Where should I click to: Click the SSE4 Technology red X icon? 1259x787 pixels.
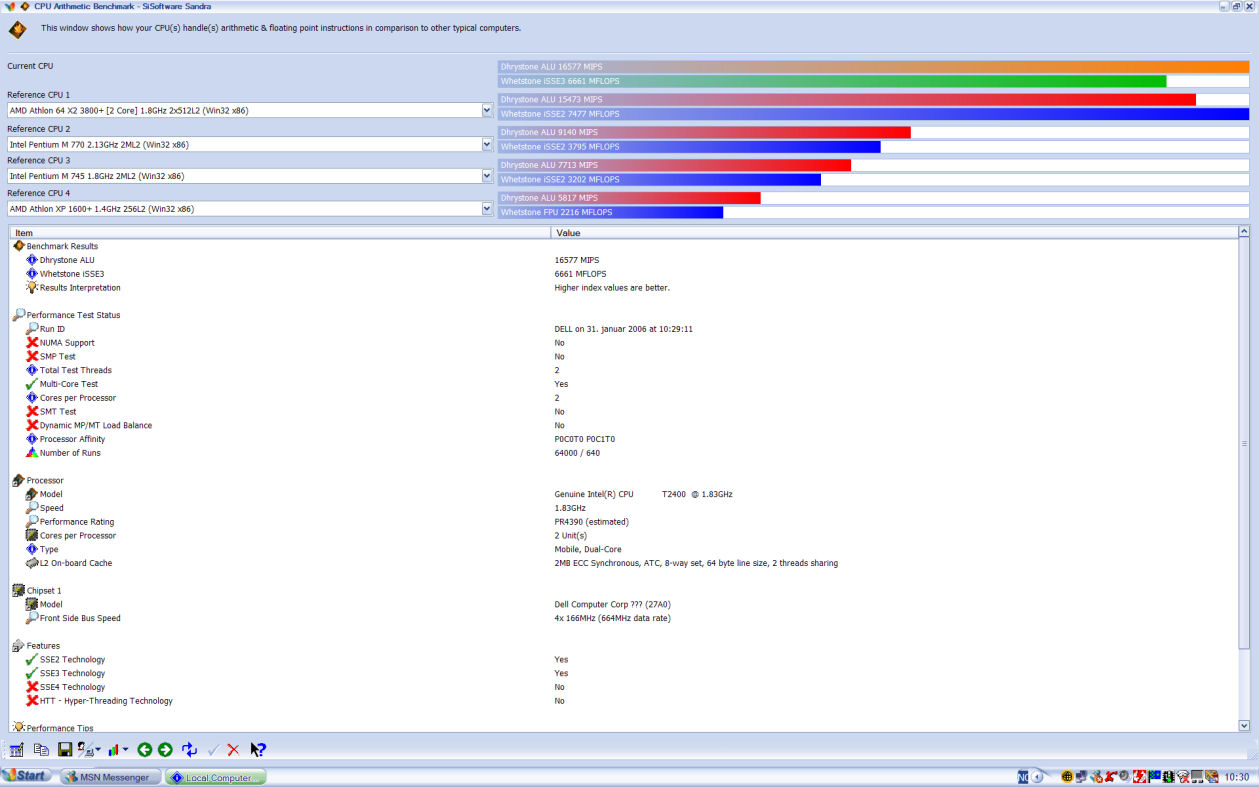coord(32,687)
